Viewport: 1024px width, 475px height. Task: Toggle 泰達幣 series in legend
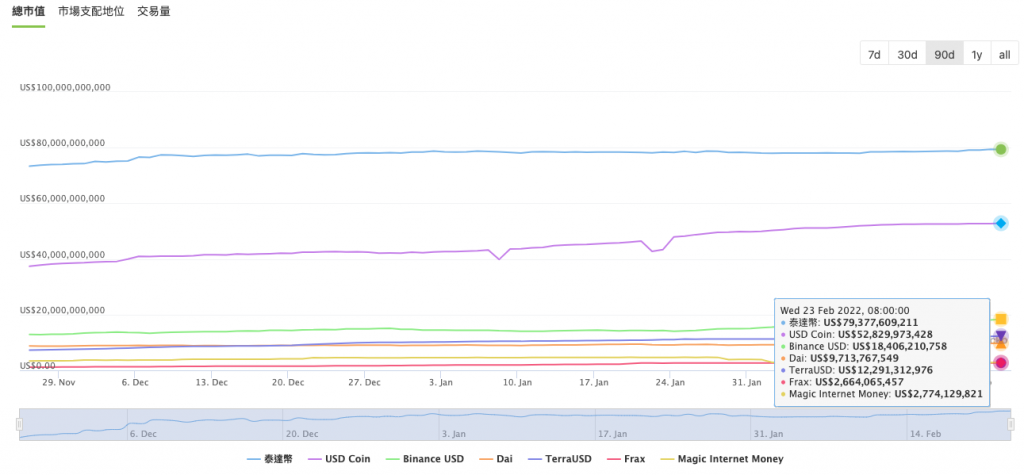[270, 459]
